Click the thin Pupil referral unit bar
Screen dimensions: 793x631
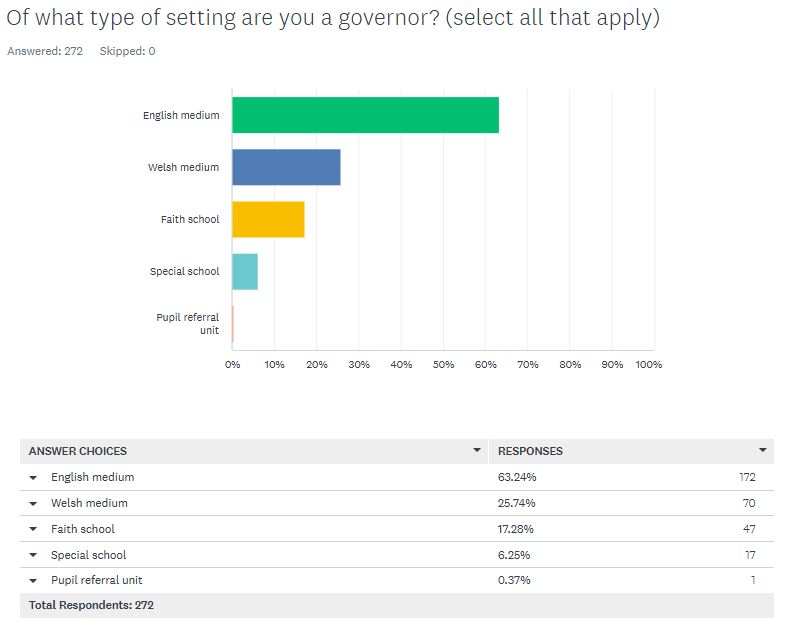pyautogui.click(x=233, y=323)
